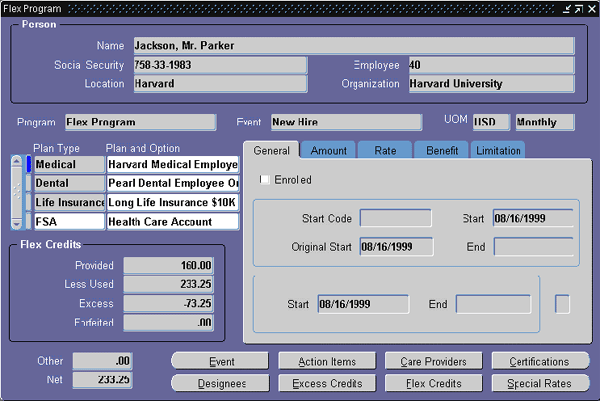600x401 pixels.
Task: Click the Program field
Action: tap(140, 122)
